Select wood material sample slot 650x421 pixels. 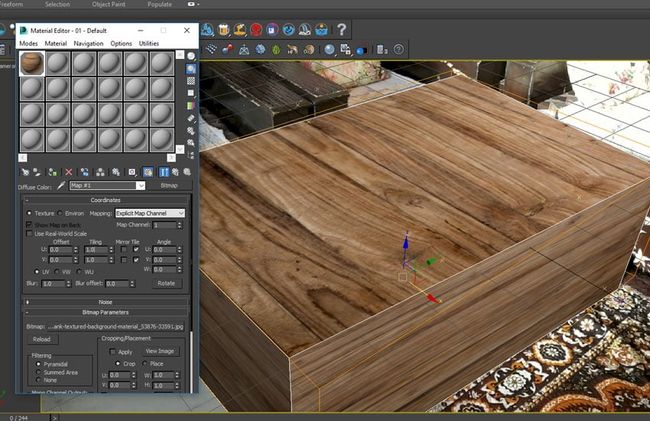click(x=32, y=63)
